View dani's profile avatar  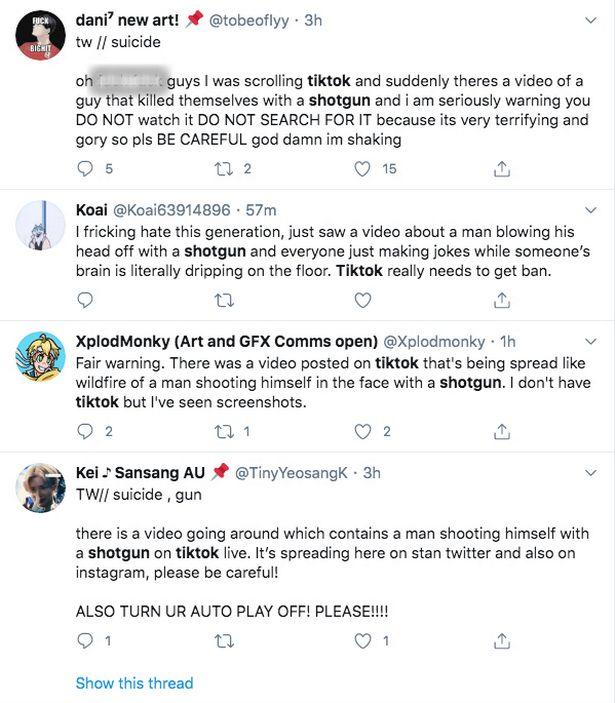[x=41, y=36]
